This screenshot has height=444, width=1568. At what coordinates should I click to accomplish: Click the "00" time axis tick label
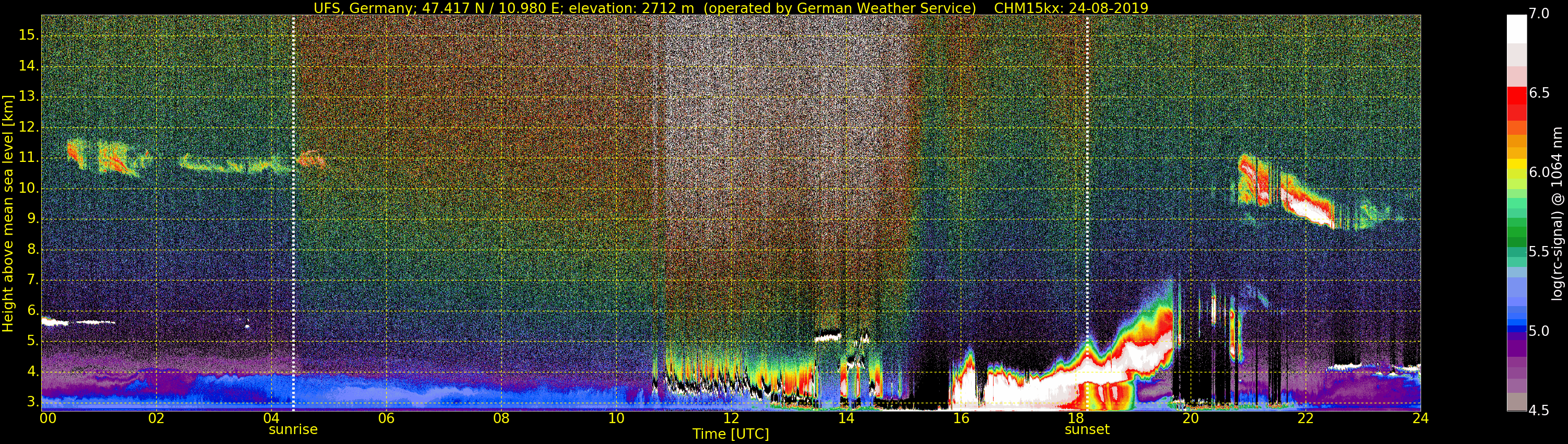click(48, 418)
